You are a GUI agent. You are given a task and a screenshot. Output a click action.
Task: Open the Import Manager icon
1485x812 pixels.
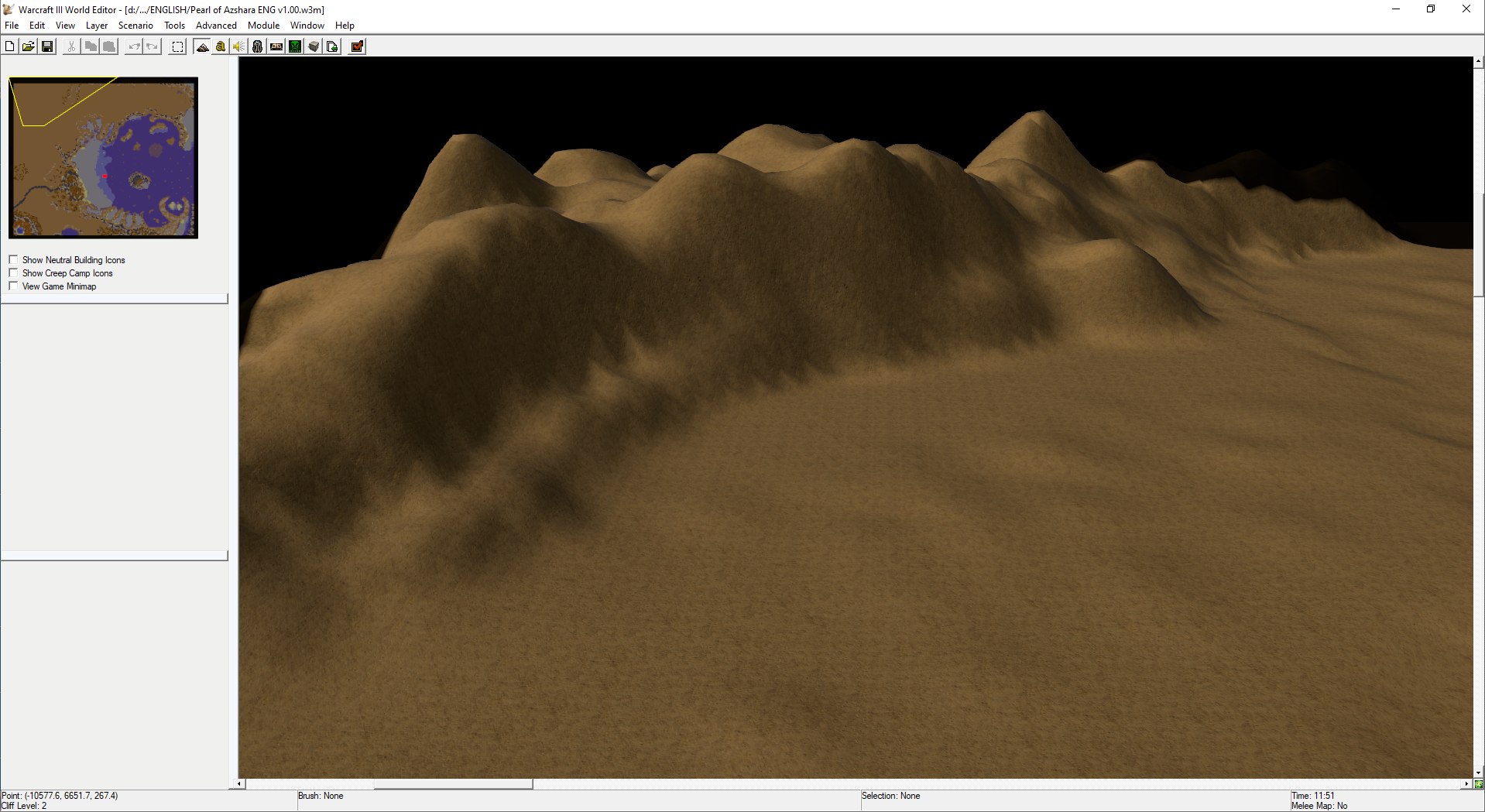click(332, 46)
